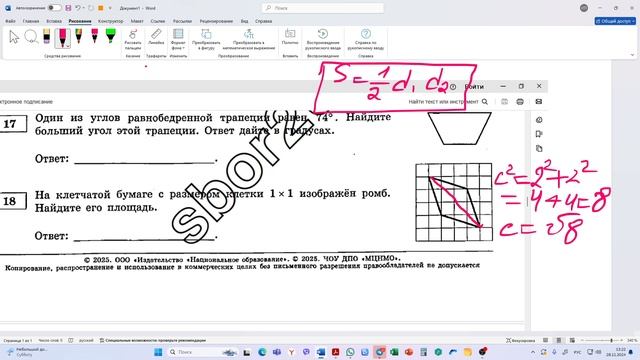Open PowerPoint from taskbar
Screen dimensions: 640x360
409,352
